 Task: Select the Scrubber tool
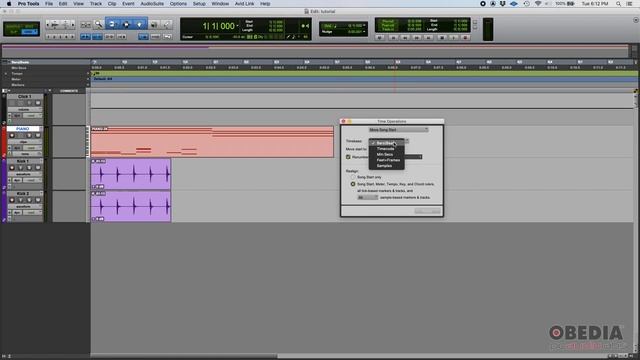(x=154, y=25)
